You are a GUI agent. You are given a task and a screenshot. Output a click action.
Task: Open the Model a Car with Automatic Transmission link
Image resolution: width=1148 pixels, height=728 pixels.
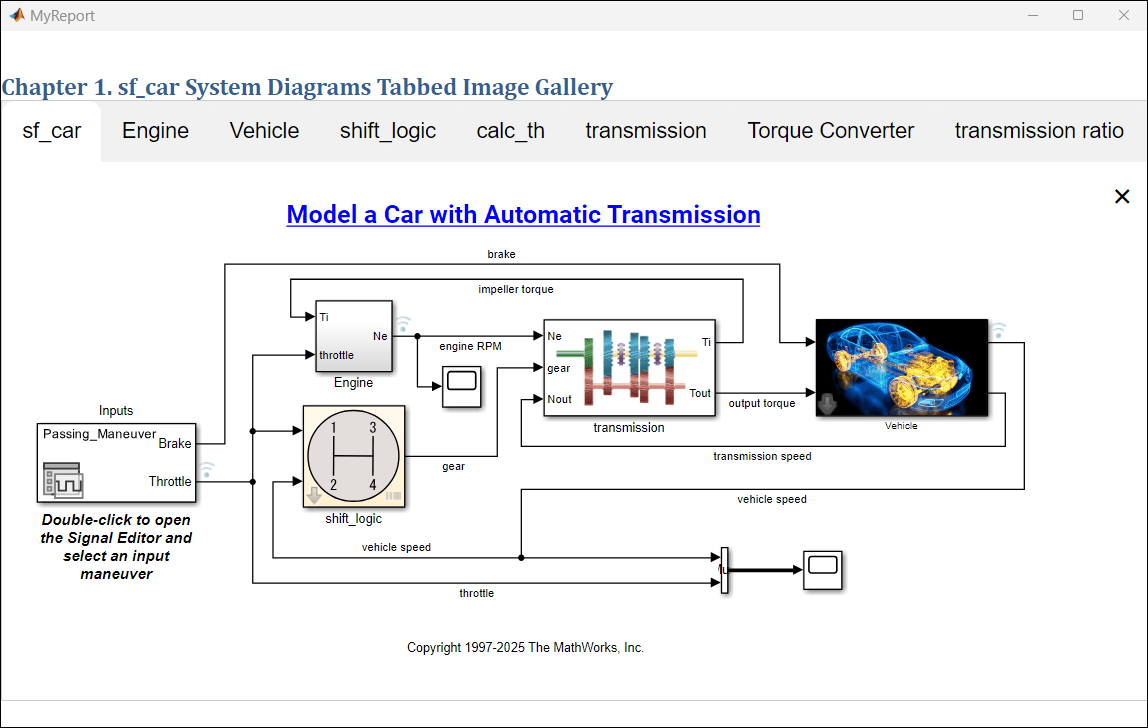[523, 214]
